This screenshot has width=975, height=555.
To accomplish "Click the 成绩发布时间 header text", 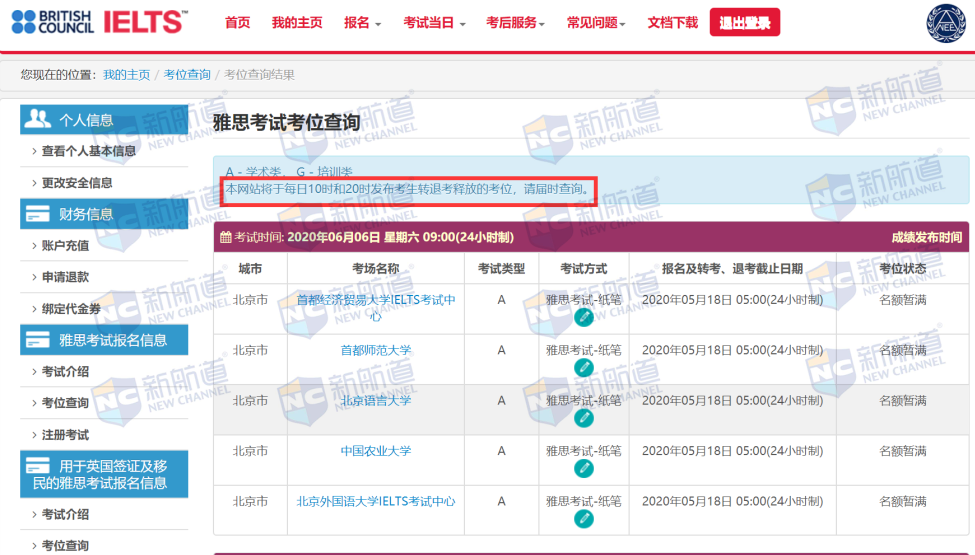I will coord(926,237).
